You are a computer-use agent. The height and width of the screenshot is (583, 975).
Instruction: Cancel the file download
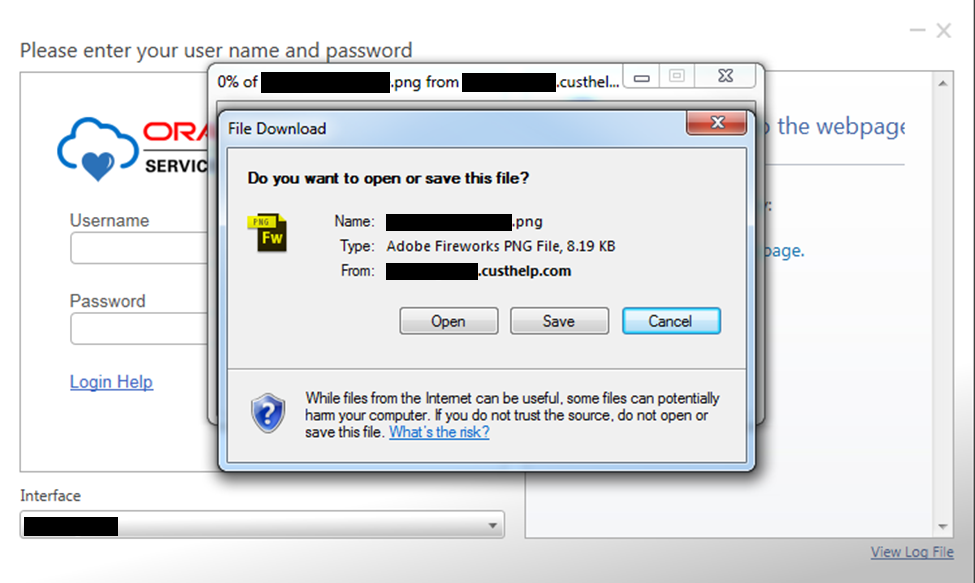pyautogui.click(x=671, y=321)
